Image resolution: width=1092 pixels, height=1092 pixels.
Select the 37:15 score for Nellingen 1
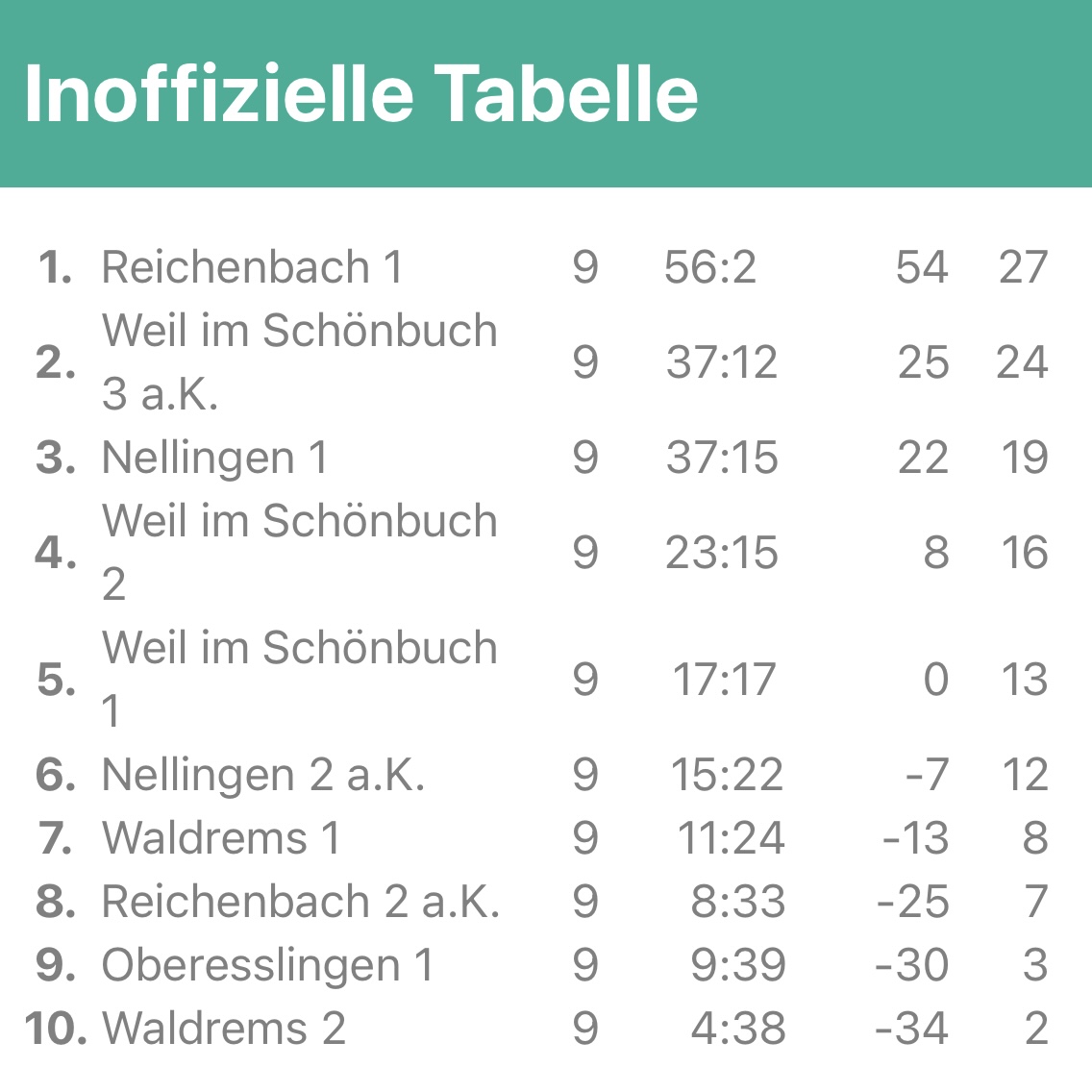tap(722, 458)
